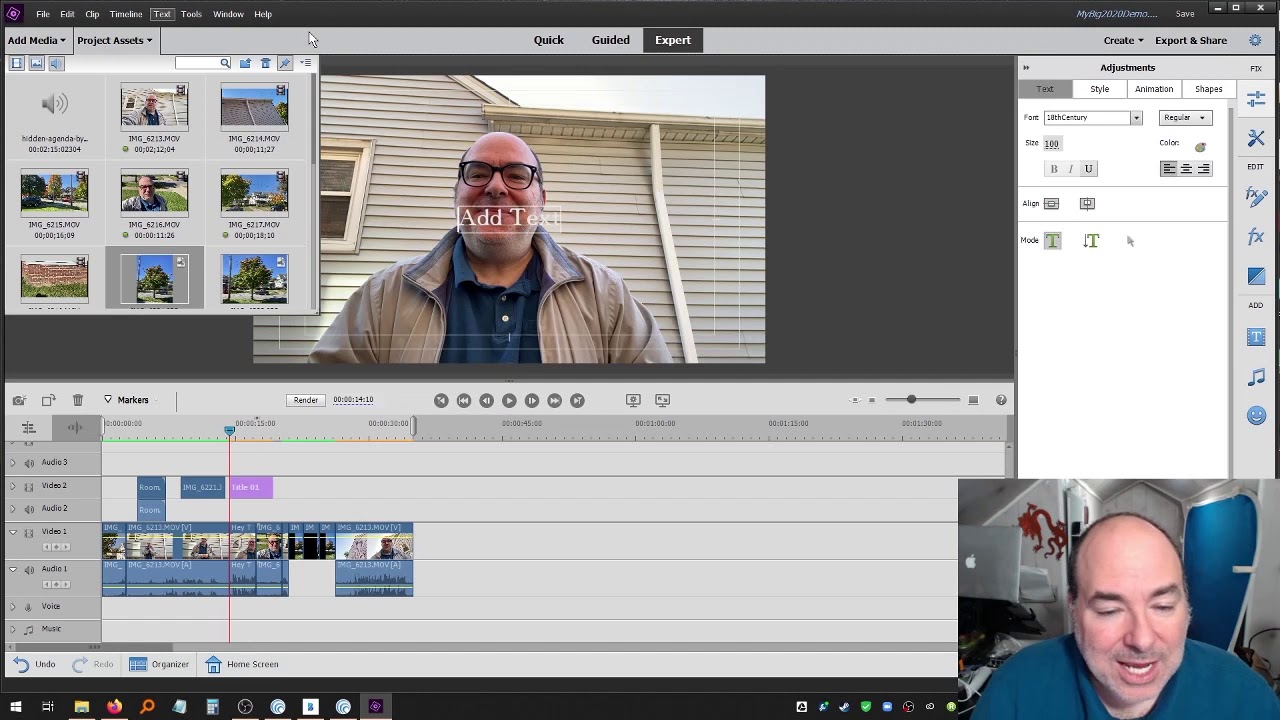Toggle Underline text formatting

click(1089, 169)
